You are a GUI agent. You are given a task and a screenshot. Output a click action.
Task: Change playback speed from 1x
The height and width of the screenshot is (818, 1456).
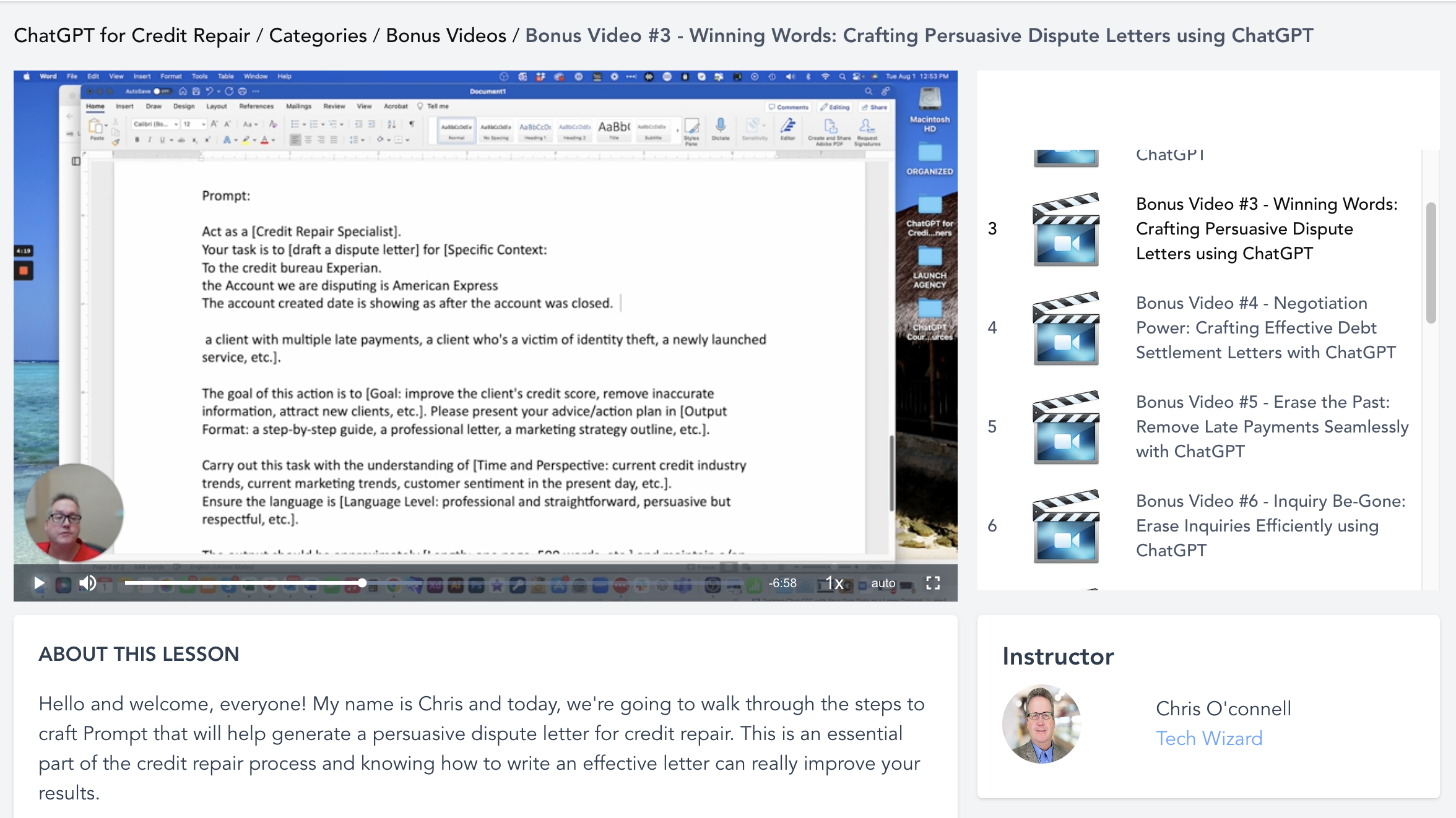click(x=835, y=583)
